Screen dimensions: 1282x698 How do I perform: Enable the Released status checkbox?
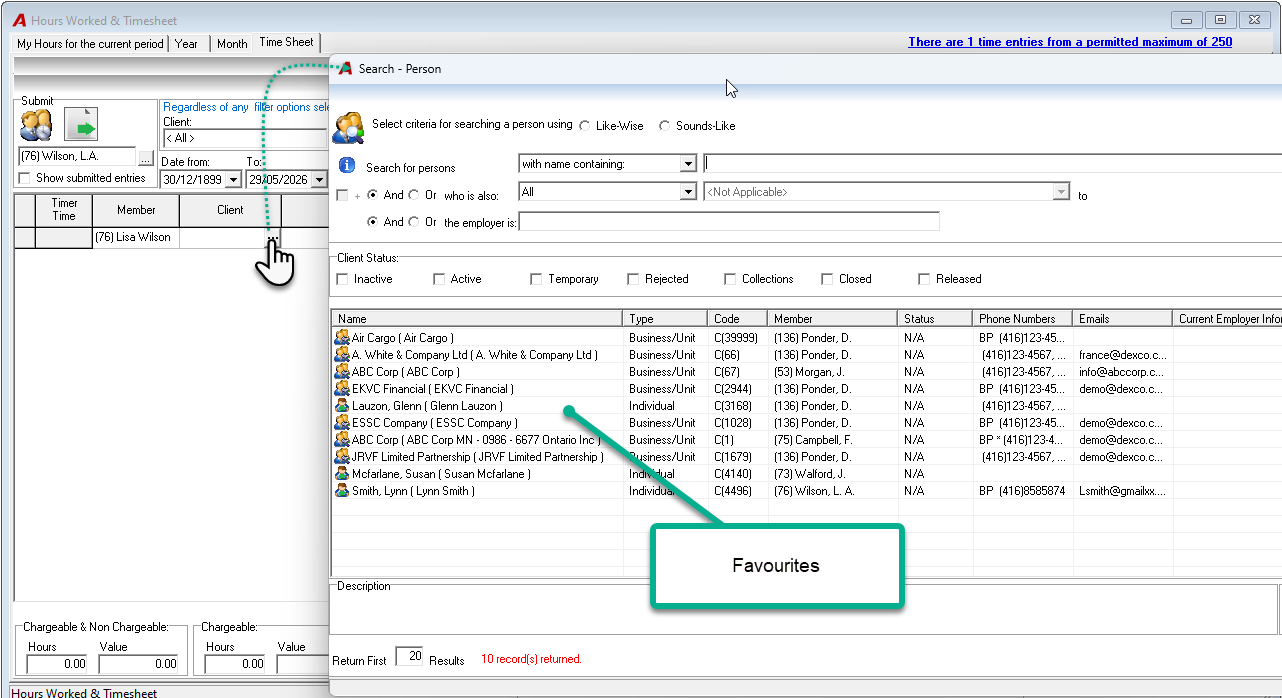[924, 279]
